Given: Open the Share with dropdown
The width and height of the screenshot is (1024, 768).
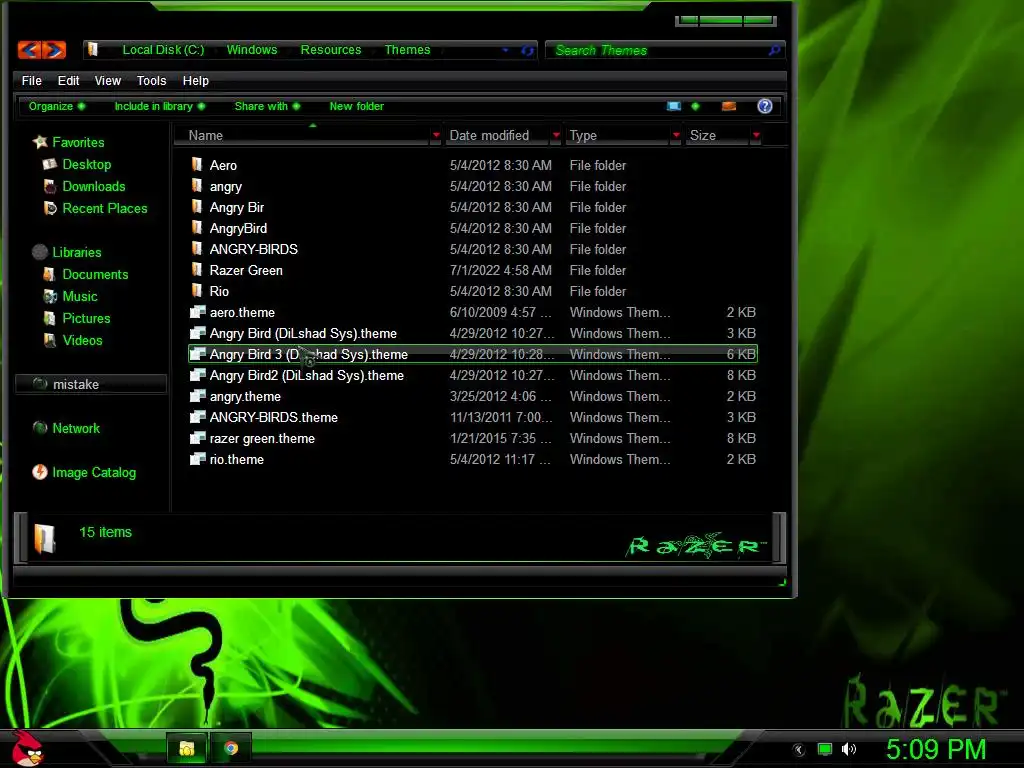Looking at the screenshot, I should tap(267, 106).
